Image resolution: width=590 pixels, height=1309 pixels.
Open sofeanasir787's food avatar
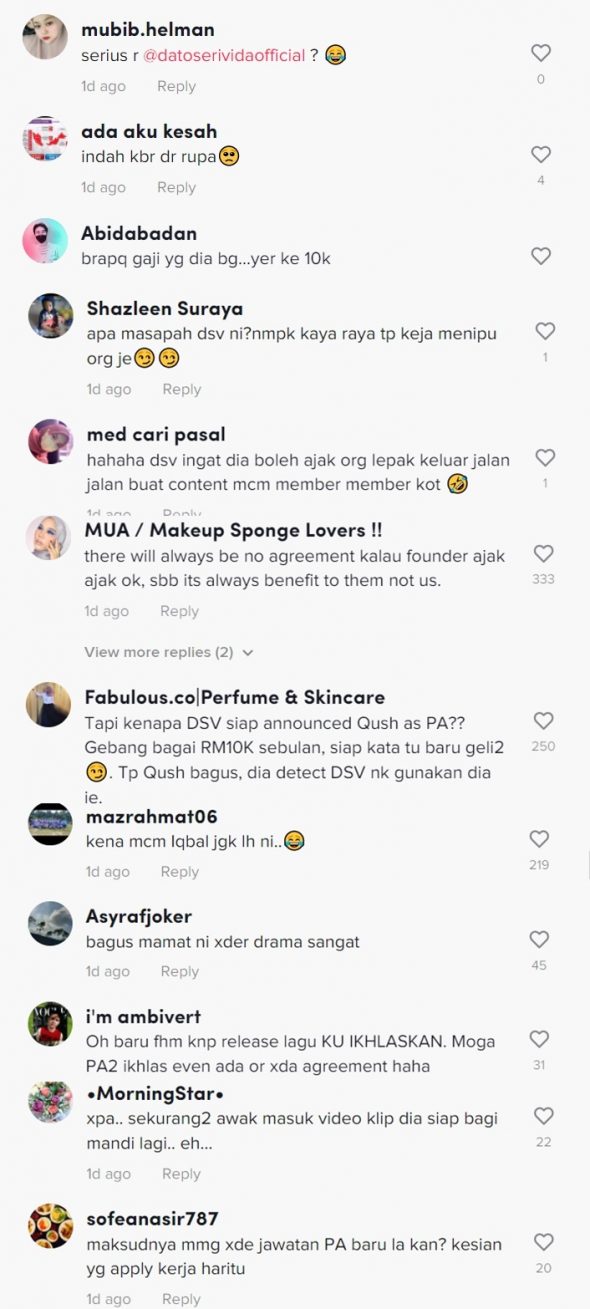(50, 1226)
